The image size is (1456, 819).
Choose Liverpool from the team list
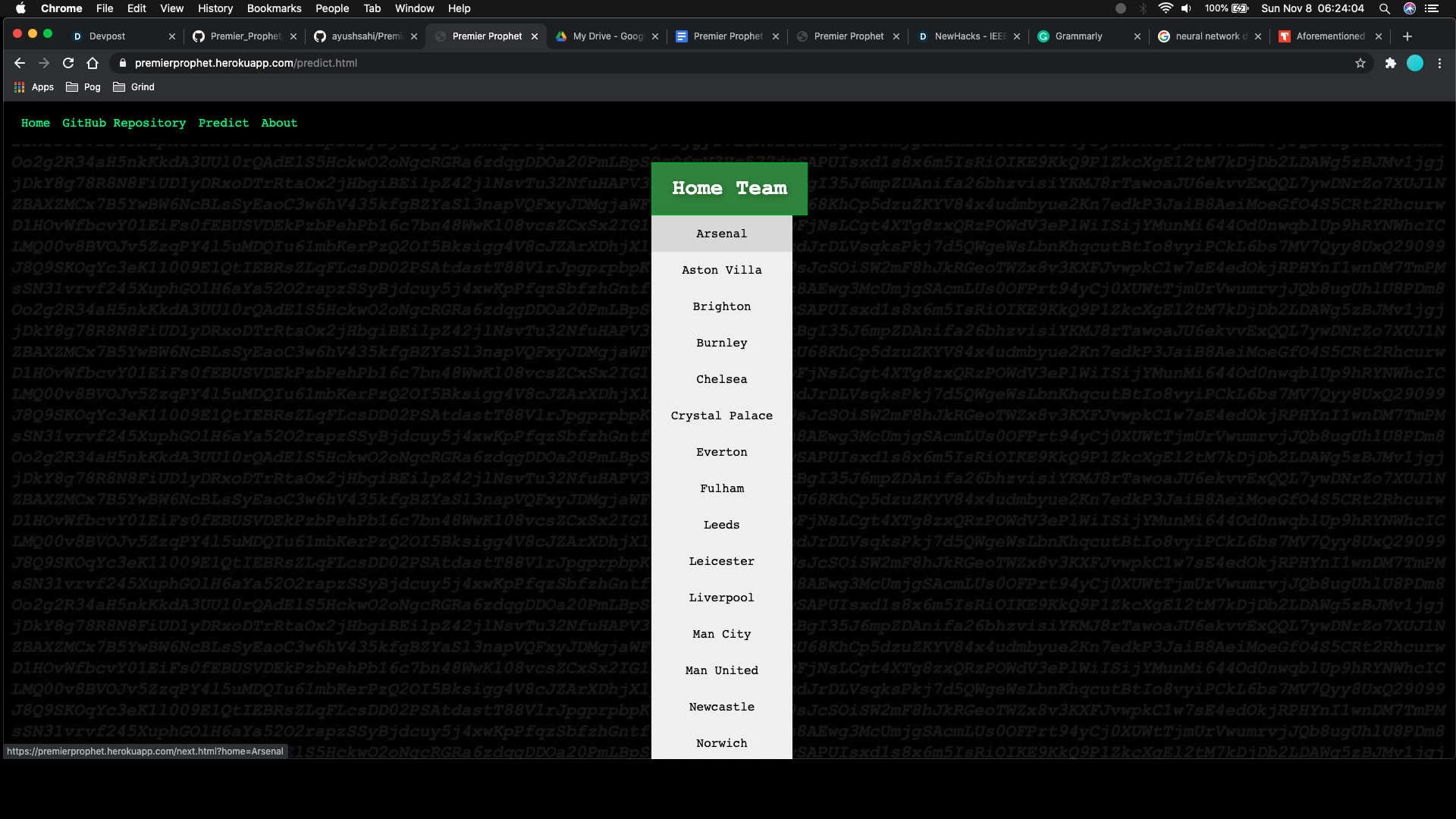point(721,598)
